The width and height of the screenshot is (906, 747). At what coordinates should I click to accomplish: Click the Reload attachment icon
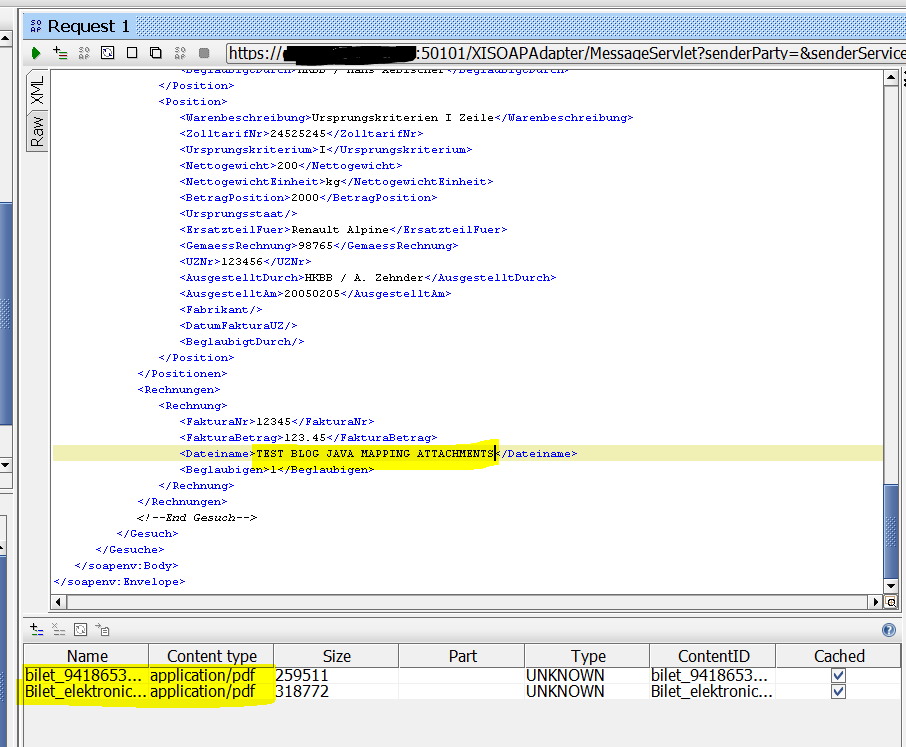click(80, 629)
